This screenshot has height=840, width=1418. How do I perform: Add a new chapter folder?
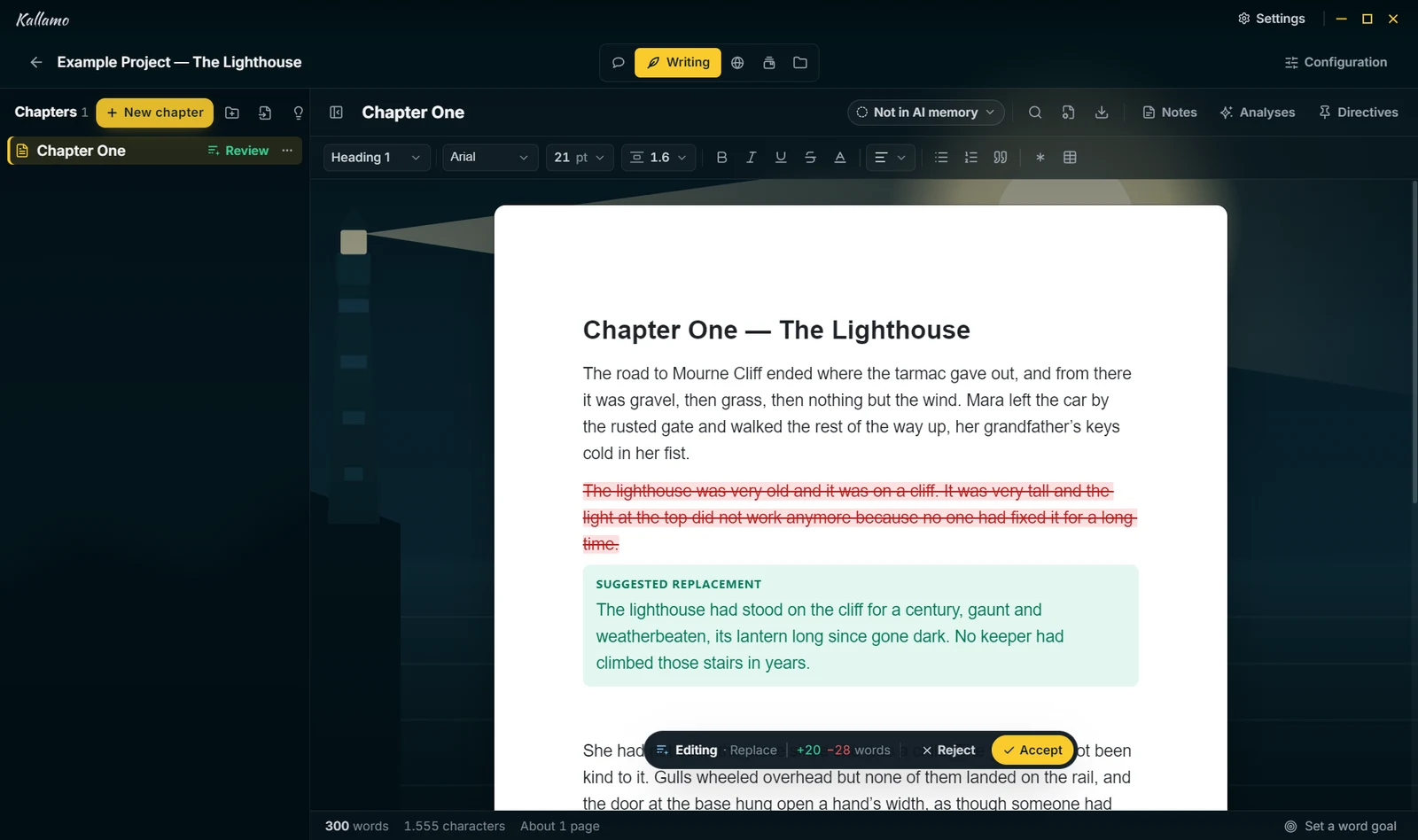pyautogui.click(x=232, y=113)
